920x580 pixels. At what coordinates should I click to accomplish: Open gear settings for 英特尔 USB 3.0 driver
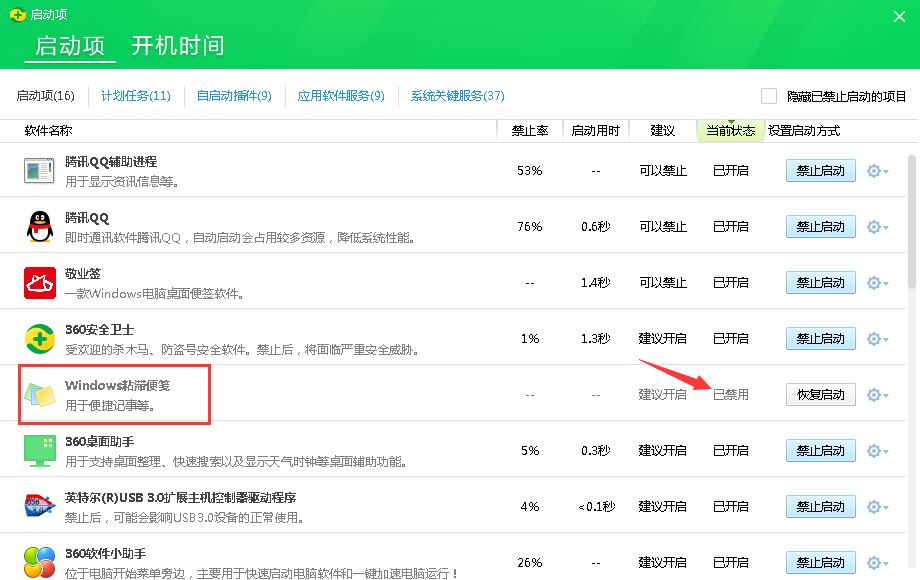tap(877, 506)
